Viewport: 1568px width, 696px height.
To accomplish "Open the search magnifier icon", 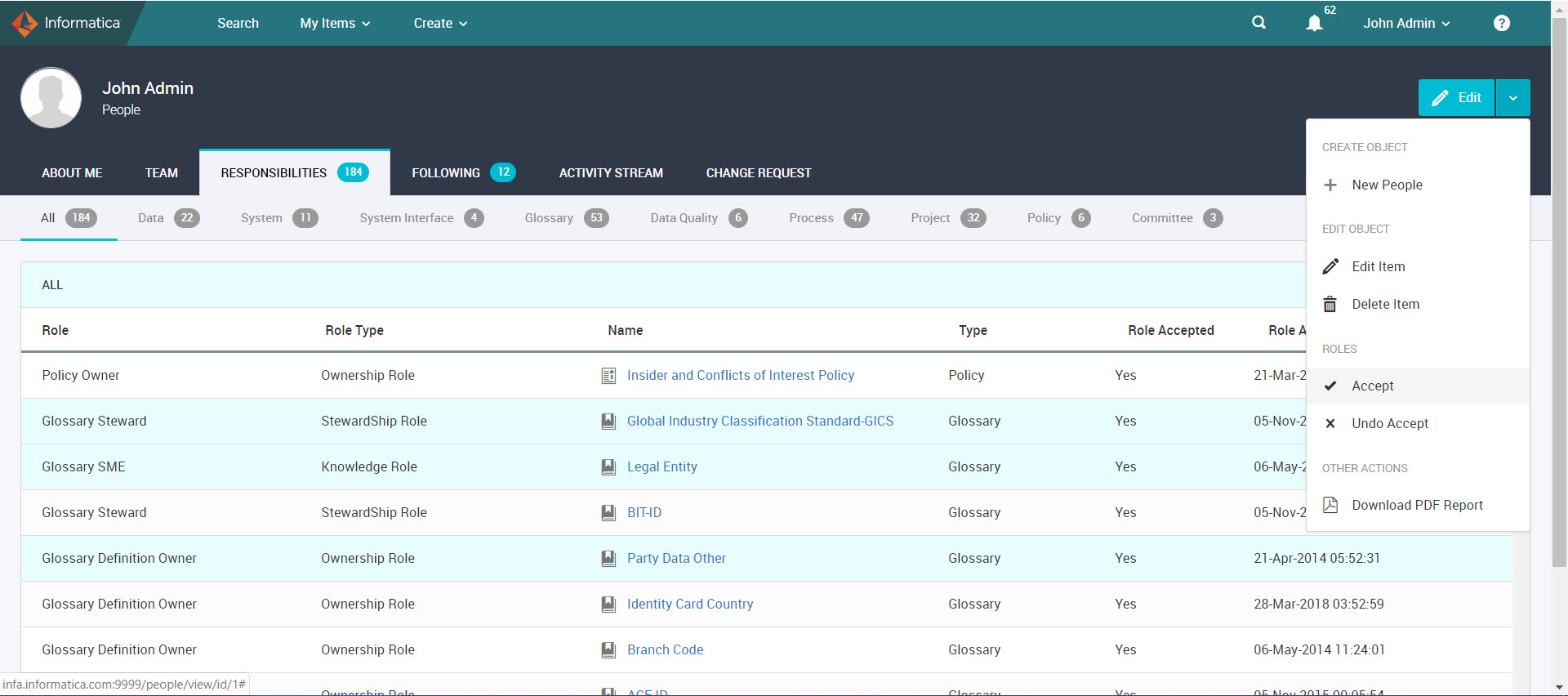I will point(1258,23).
